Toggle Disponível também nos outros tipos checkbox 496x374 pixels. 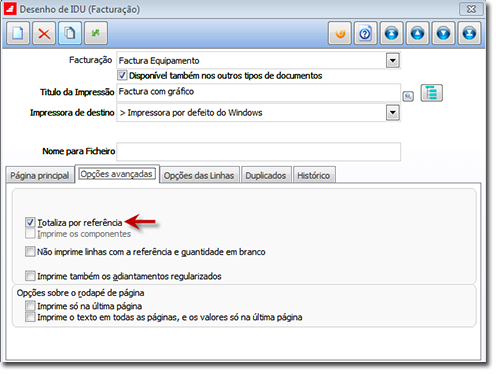pos(122,75)
